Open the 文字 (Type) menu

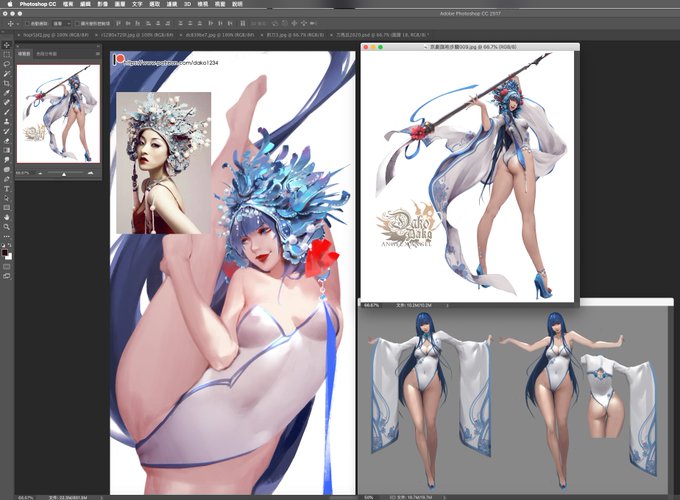tap(137, 4)
